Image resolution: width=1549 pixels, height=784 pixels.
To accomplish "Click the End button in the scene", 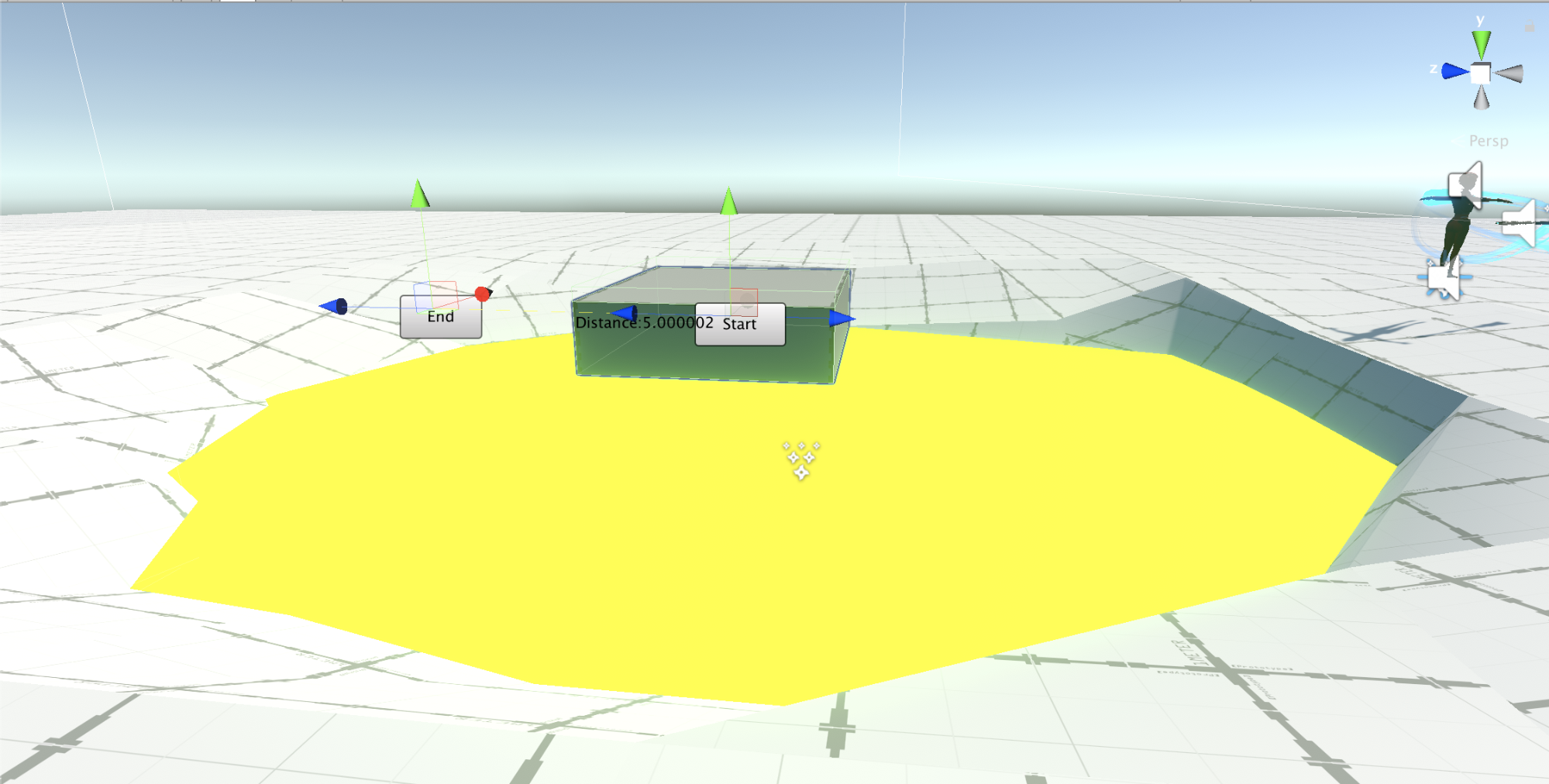I will coord(441,317).
